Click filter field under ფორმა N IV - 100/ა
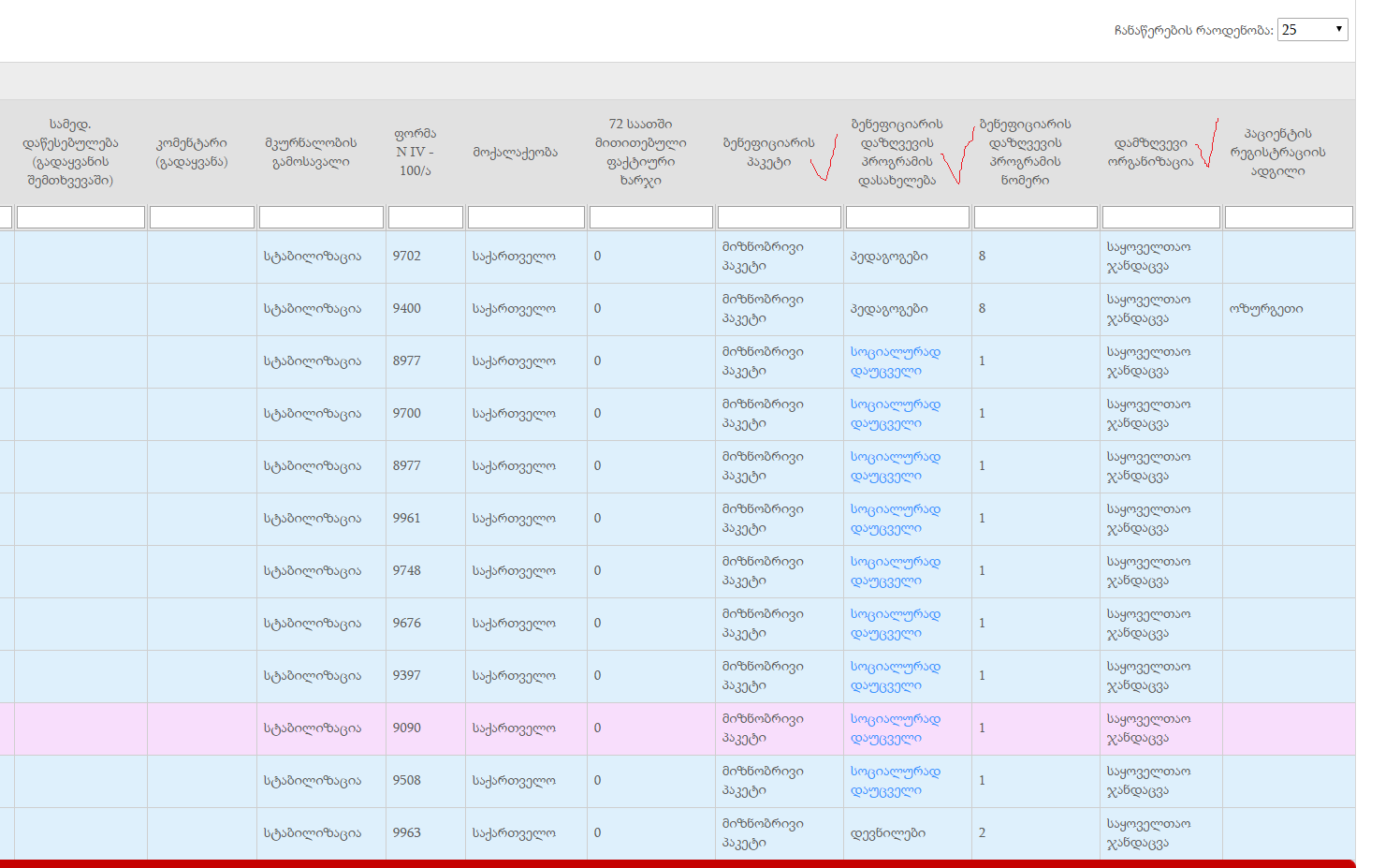The height and width of the screenshot is (868, 1400). tap(425, 217)
